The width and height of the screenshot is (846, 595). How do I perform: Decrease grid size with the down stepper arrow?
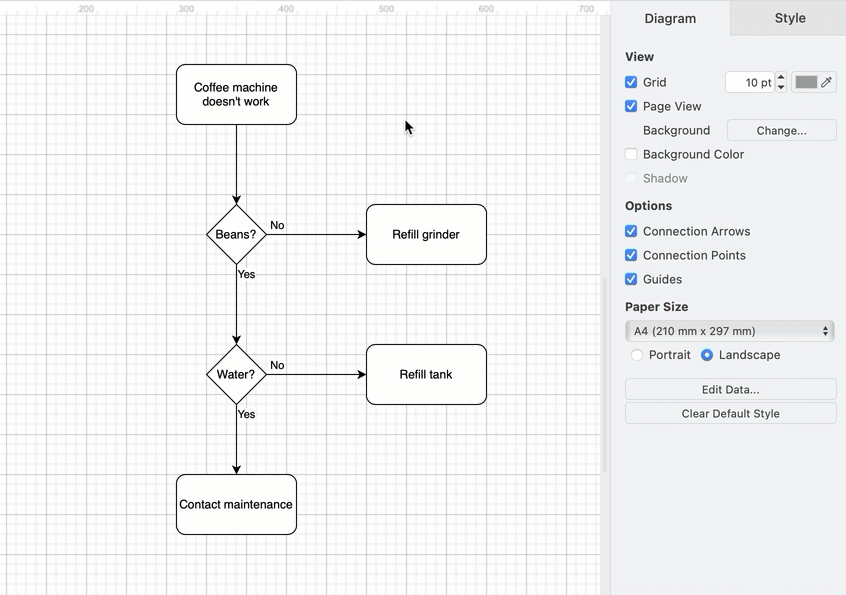click(x=780, y=87)
